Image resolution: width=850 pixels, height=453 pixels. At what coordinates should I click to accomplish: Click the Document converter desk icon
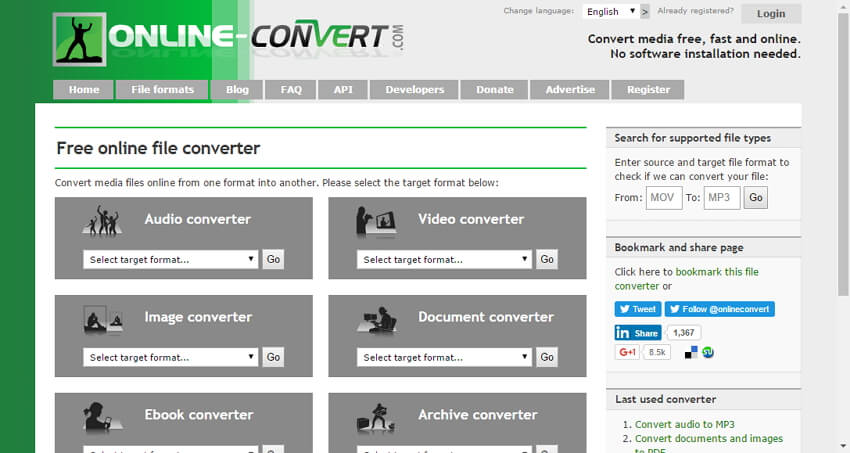tap(377, 320)
